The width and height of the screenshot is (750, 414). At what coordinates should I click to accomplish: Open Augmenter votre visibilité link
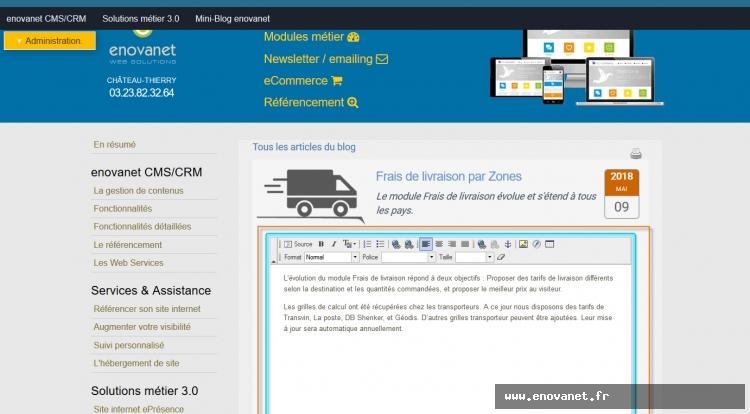(x=142, y=327)
